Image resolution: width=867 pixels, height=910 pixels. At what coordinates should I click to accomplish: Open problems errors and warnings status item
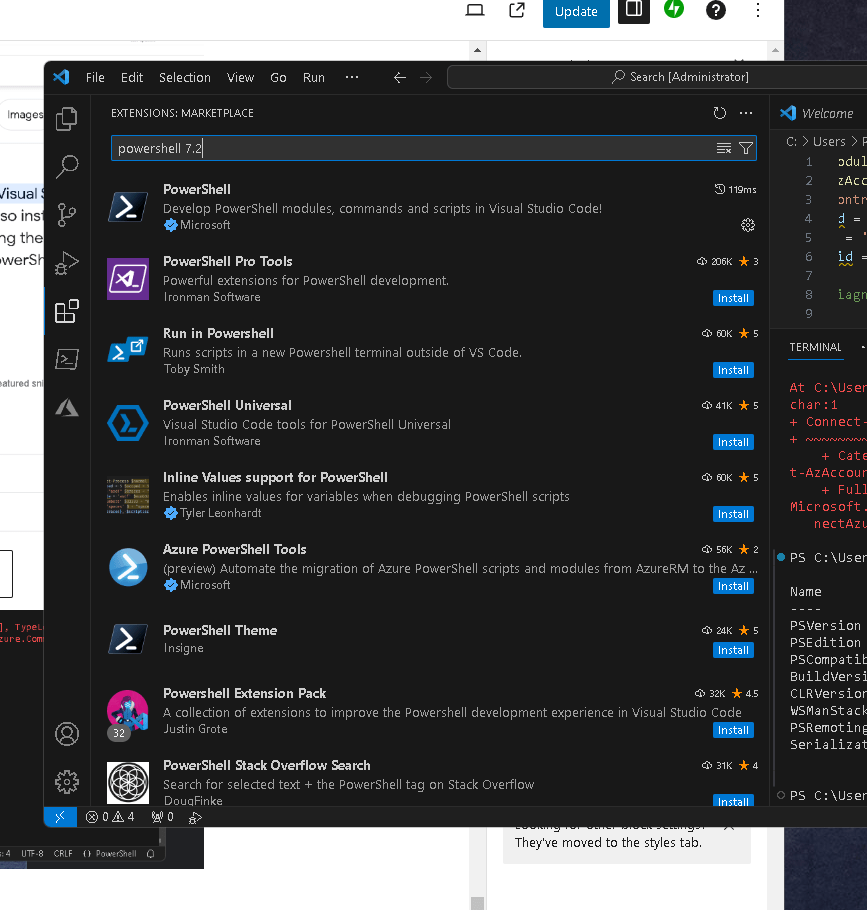coord(110,817)
